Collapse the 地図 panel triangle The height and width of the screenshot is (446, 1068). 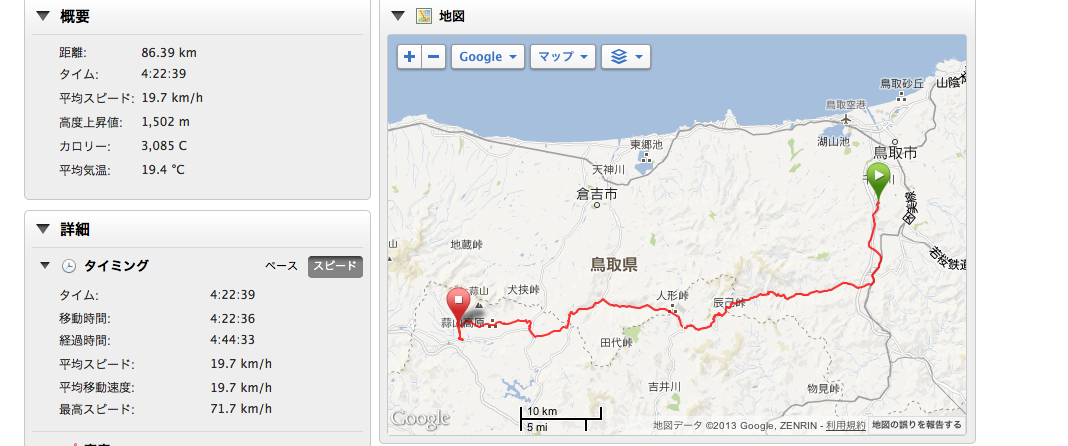point(398,16)
